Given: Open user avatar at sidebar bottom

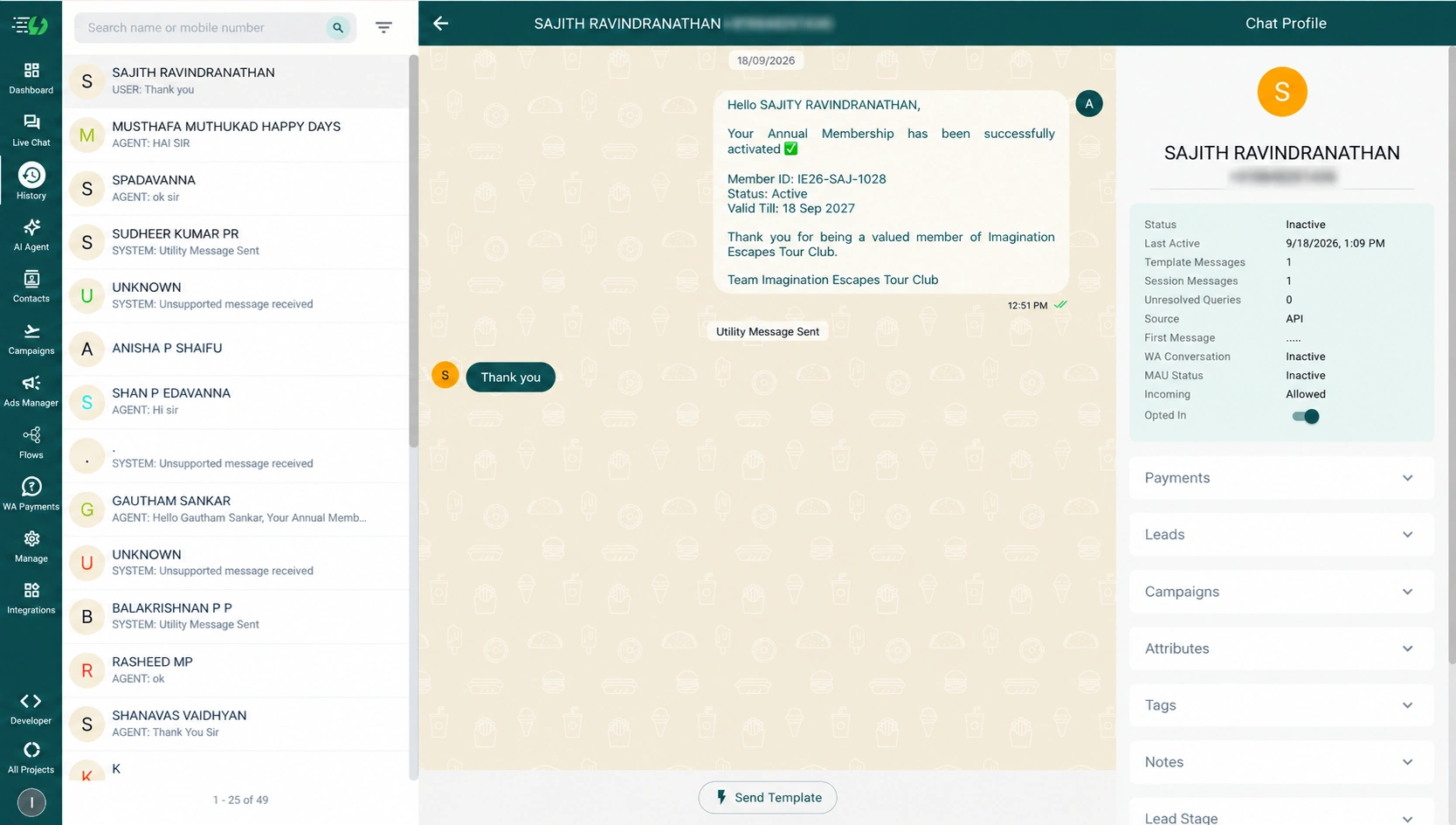Looking at the screenshot, I should (x=31, y=802).
